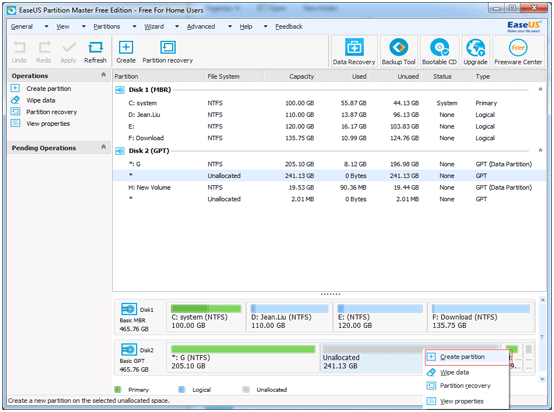Click the Wipe data eraser icon in Operations panel
This screenshot has width=554, height=412.
(x=15, y=100)
